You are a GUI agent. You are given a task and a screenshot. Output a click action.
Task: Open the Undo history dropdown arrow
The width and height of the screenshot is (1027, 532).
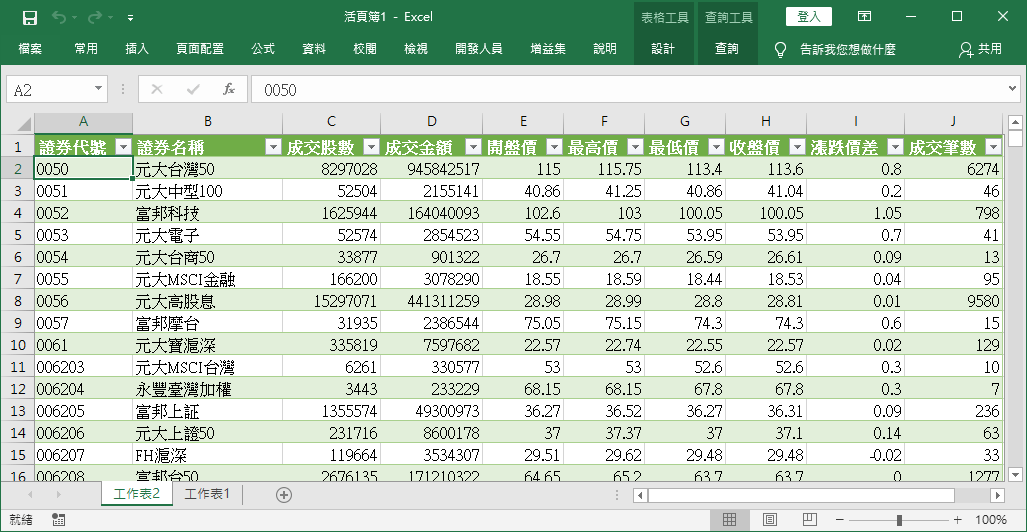[x=75, y=18]
